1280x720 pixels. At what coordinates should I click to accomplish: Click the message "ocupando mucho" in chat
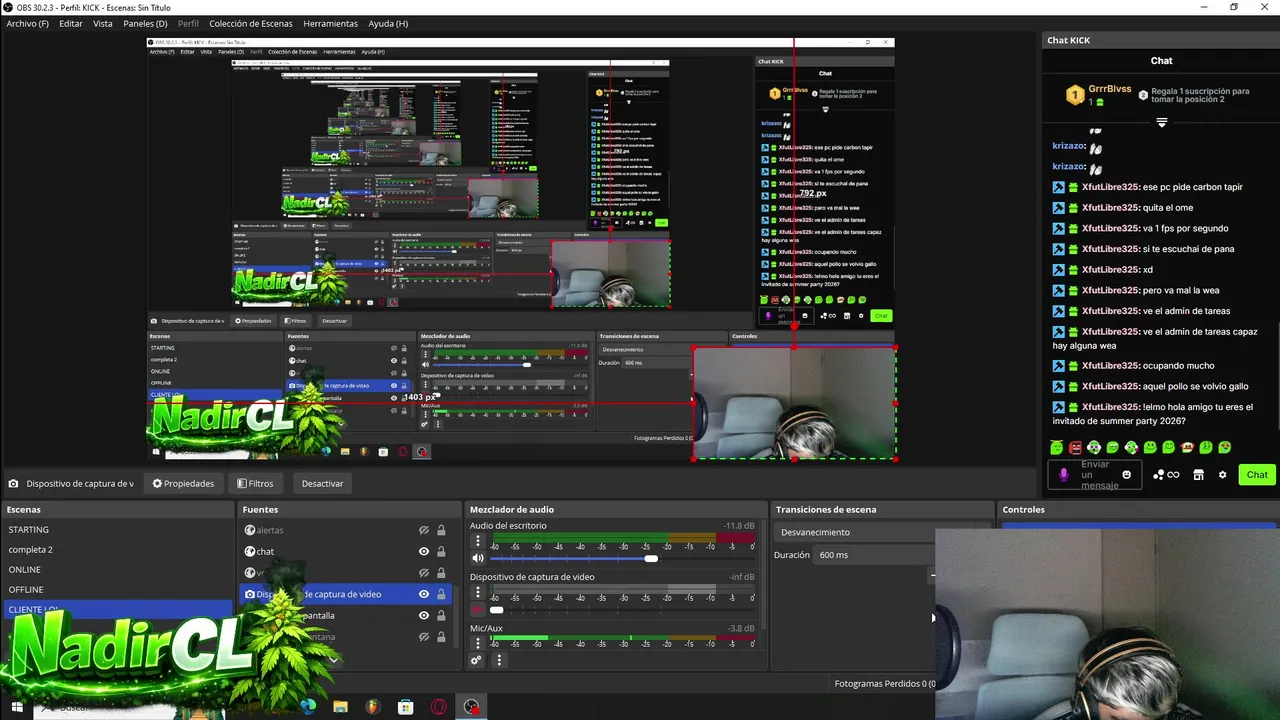point(1179,366)
